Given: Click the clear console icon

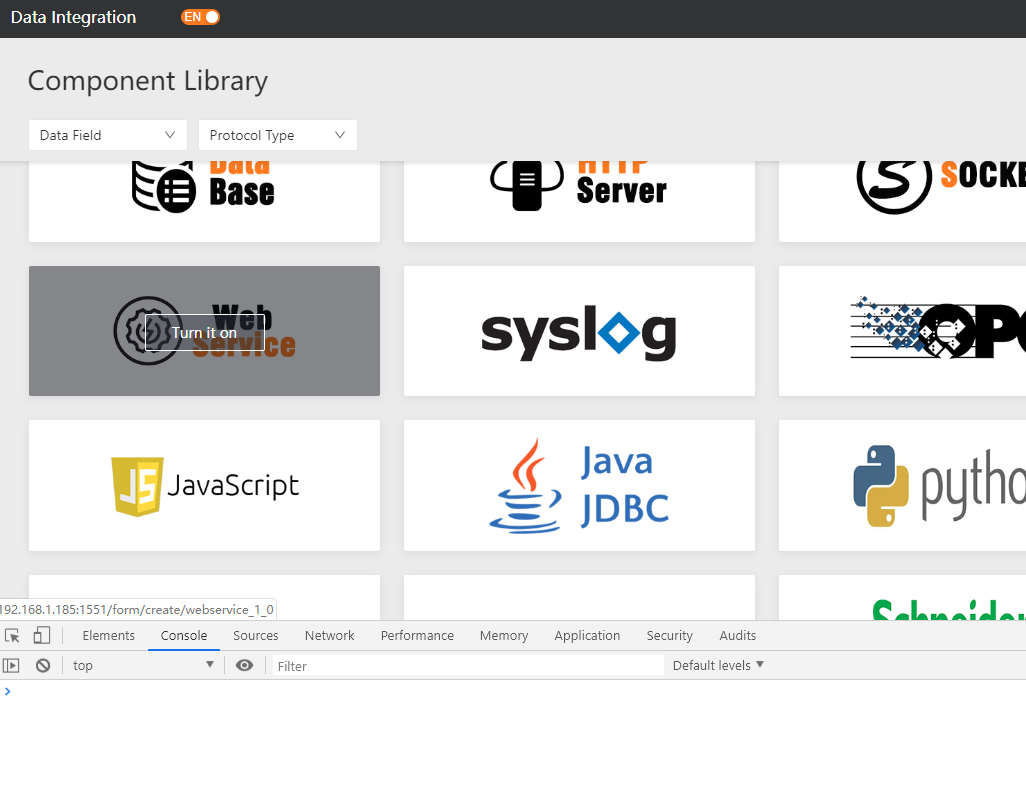Looking at the screenshot, I should (43, 665).
